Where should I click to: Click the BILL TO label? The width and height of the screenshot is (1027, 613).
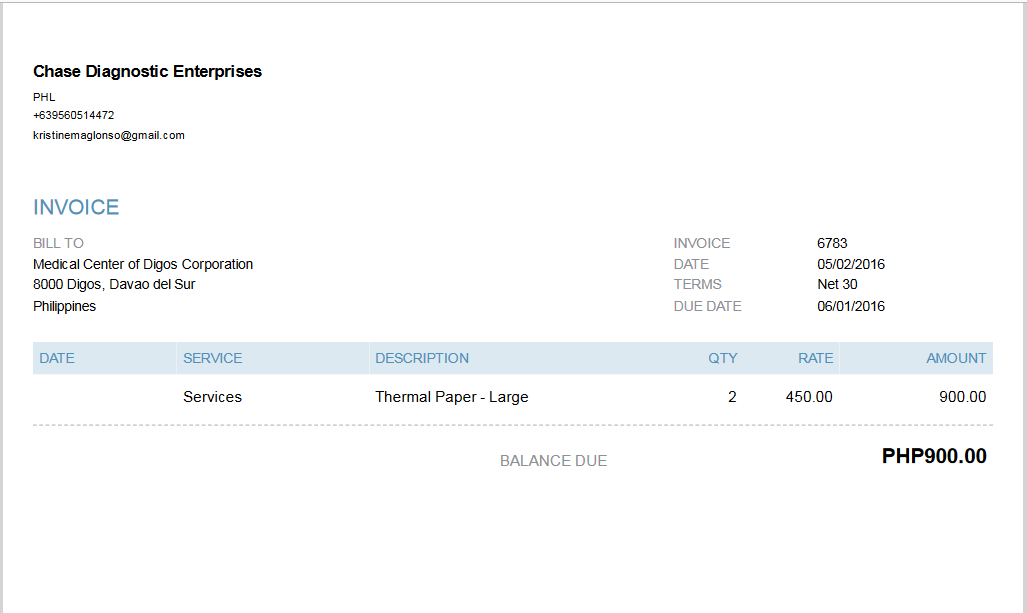coord(58,243)
